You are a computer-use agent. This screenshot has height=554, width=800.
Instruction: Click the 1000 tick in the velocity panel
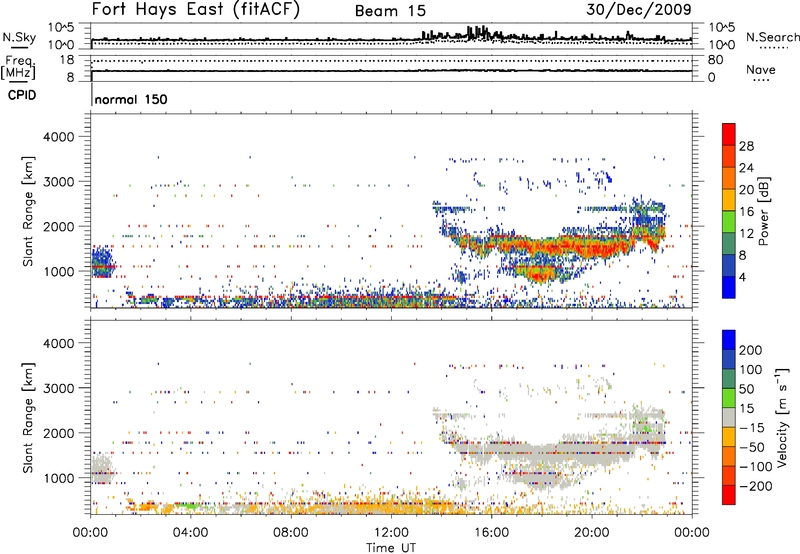pyautogui.click(x=58, y=478)
